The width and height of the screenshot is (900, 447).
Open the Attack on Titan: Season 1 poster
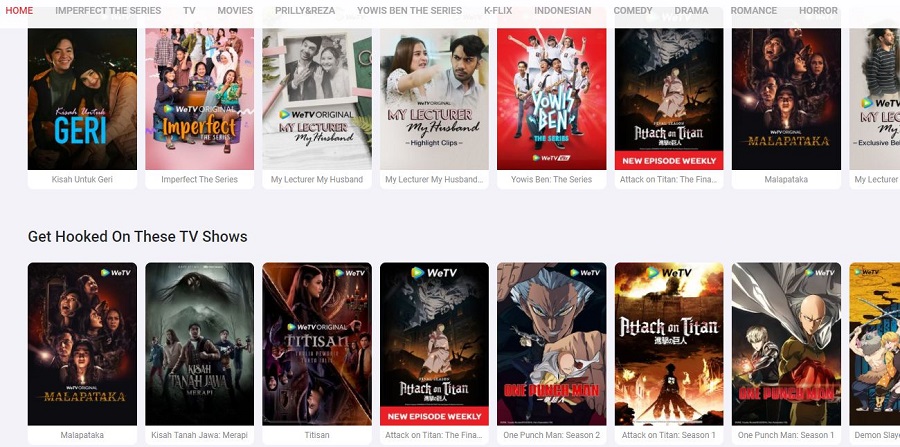click(x=669, y=344)
